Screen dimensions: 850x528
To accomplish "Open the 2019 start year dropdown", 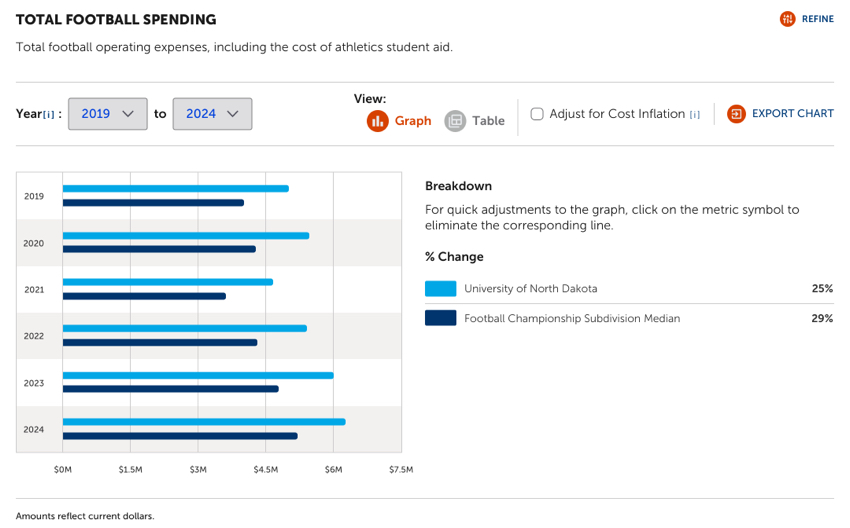I will [108, 114].
